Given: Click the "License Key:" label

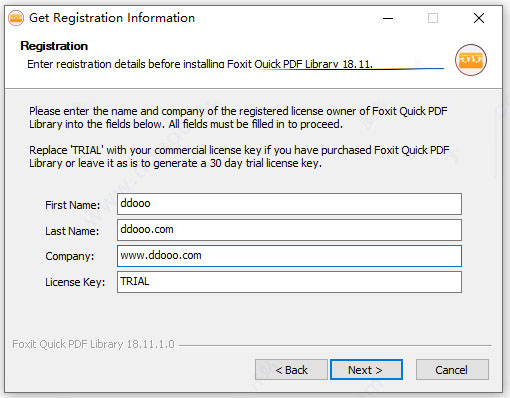Looking at the screenshot, I should [x=75, y=282].
